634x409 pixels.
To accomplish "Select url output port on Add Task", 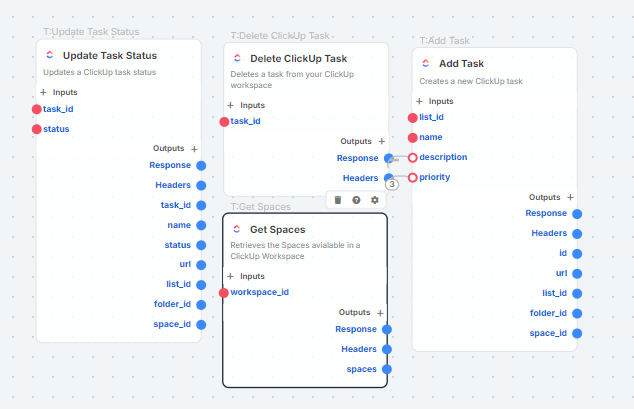I will [x=577, y=274].
